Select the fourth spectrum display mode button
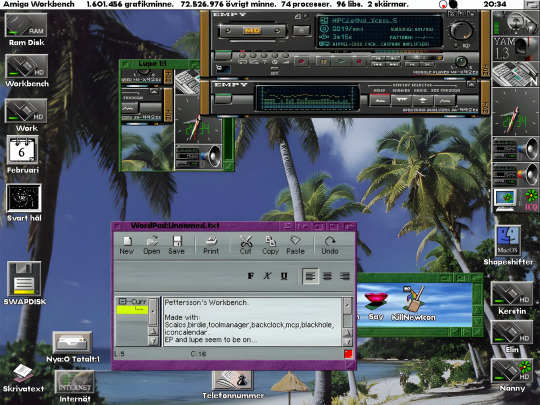Screen dimensions: 540x405 (x=445, y=100)
